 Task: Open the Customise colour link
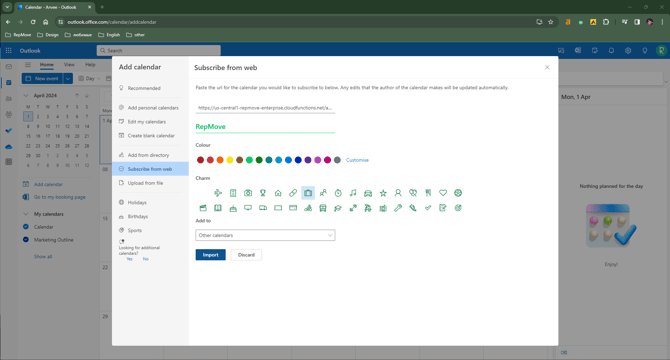(357, 160)
